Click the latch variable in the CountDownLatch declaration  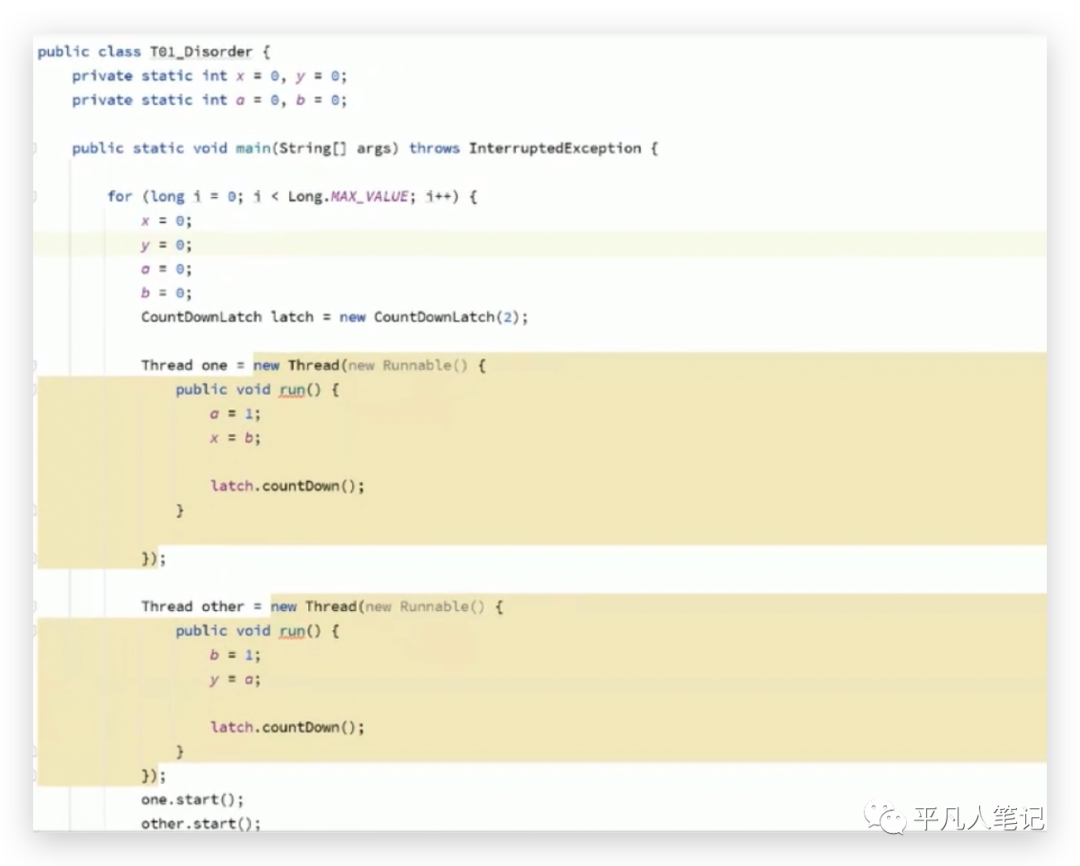pos(292,317)
